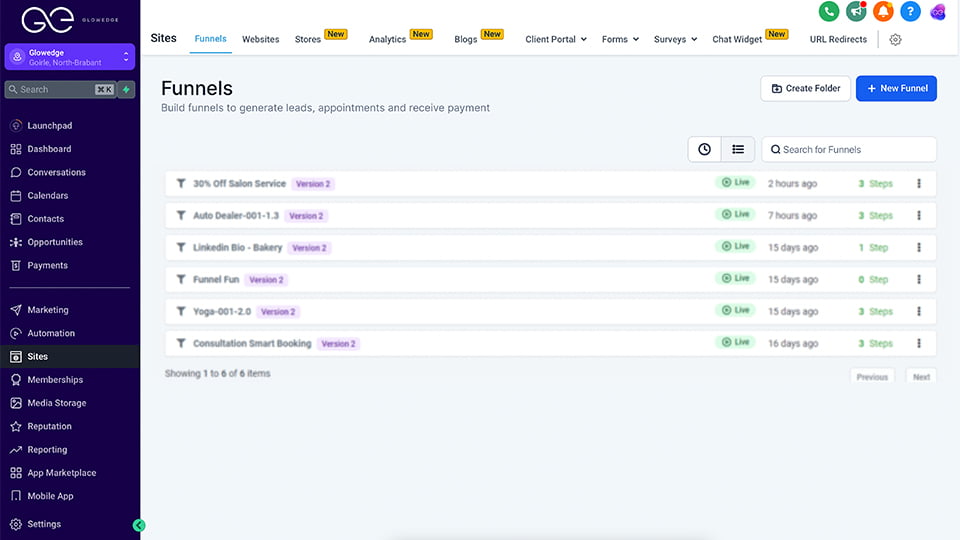
Task: Collapse the sidebar with green arrow
Action: coord(139,525)
